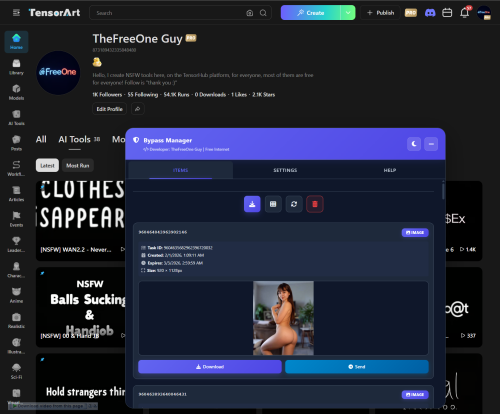Switch to the ITEMS tab
This screenshot has height=414, width=500.
click(180, 170)
